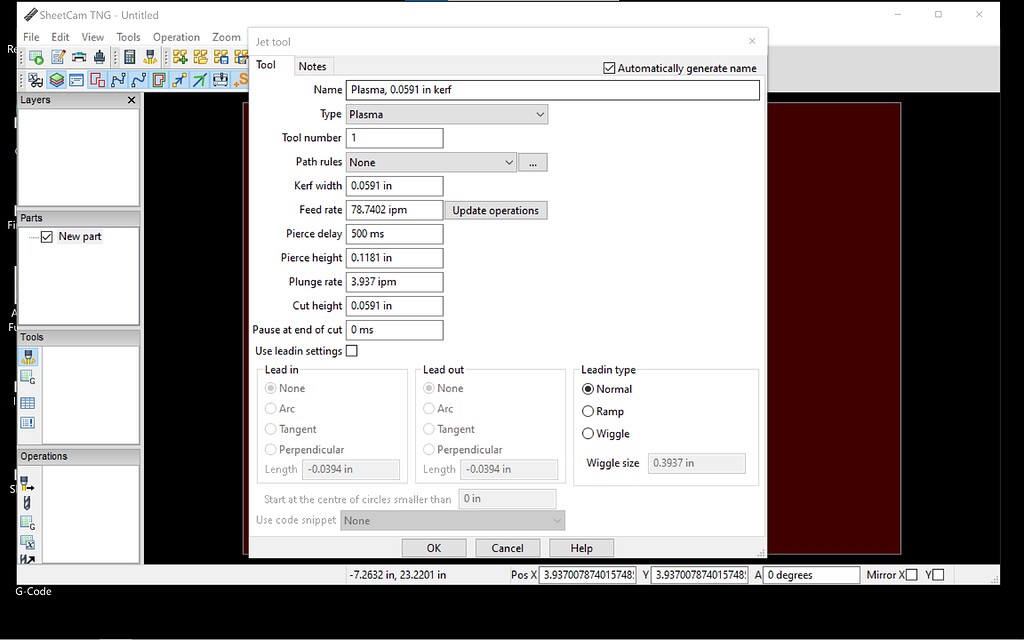The image size is (1024, 640).
Task: Click the calculator icon in the toolbar
Action: pos(130,57)
